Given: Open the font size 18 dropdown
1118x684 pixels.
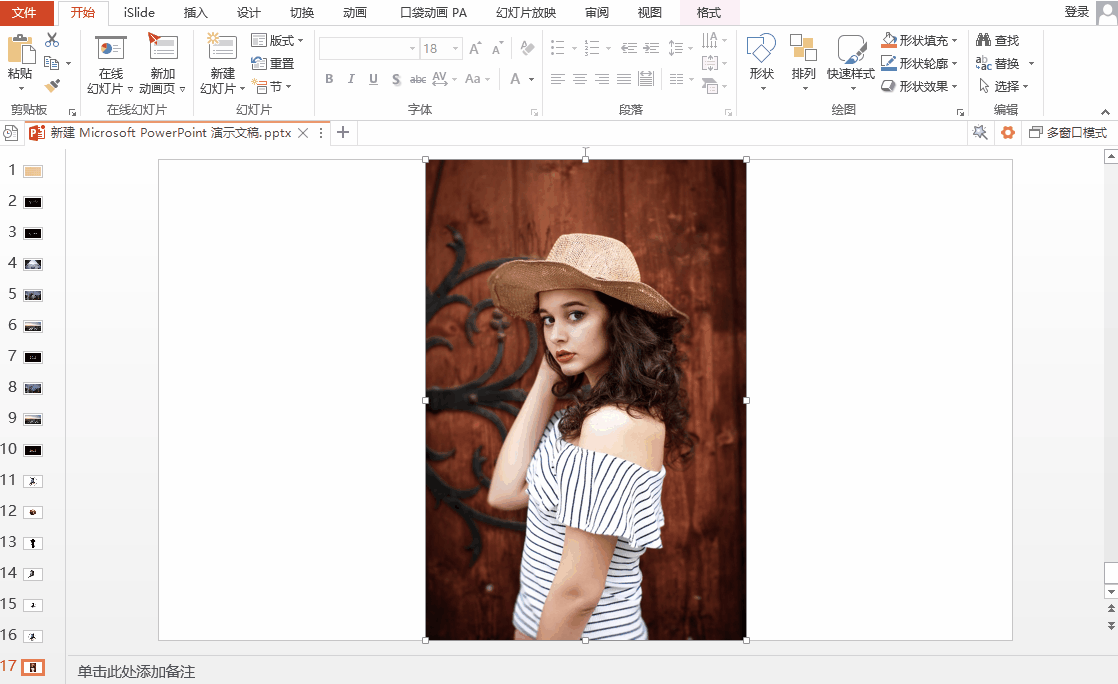Looking at the screenshot, I should [x=456, y=49].
